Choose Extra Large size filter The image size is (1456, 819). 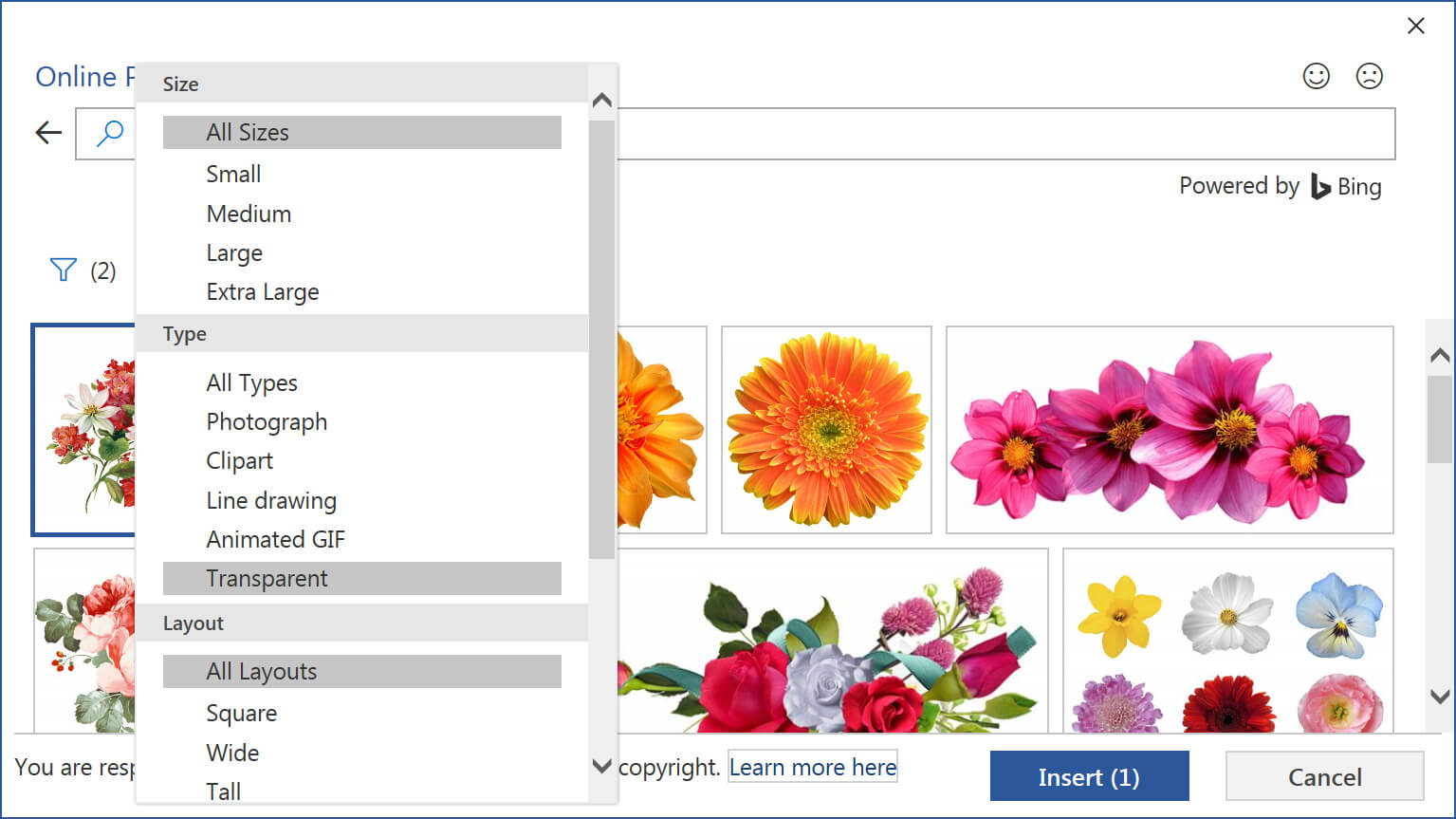263,292
